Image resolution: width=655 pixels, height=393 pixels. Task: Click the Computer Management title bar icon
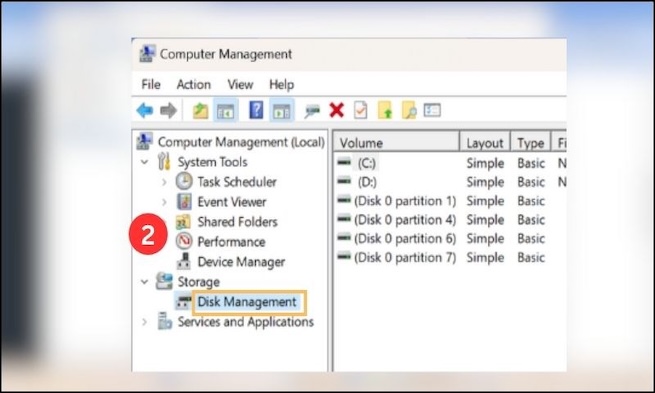pos(147,53)
